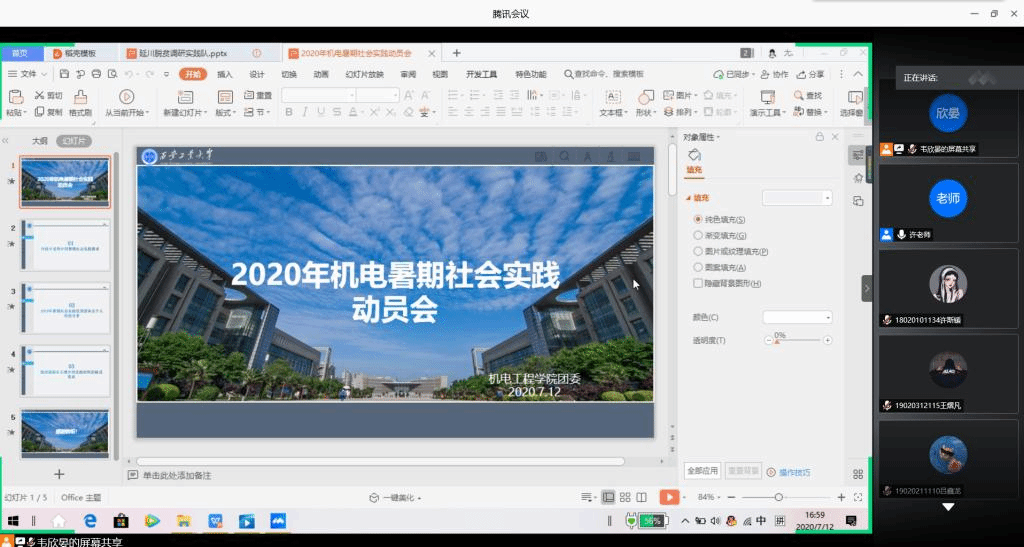The image size is (1024, 547).
Task: Open the 插入 ribbon tab
Action: pos(225,74)
